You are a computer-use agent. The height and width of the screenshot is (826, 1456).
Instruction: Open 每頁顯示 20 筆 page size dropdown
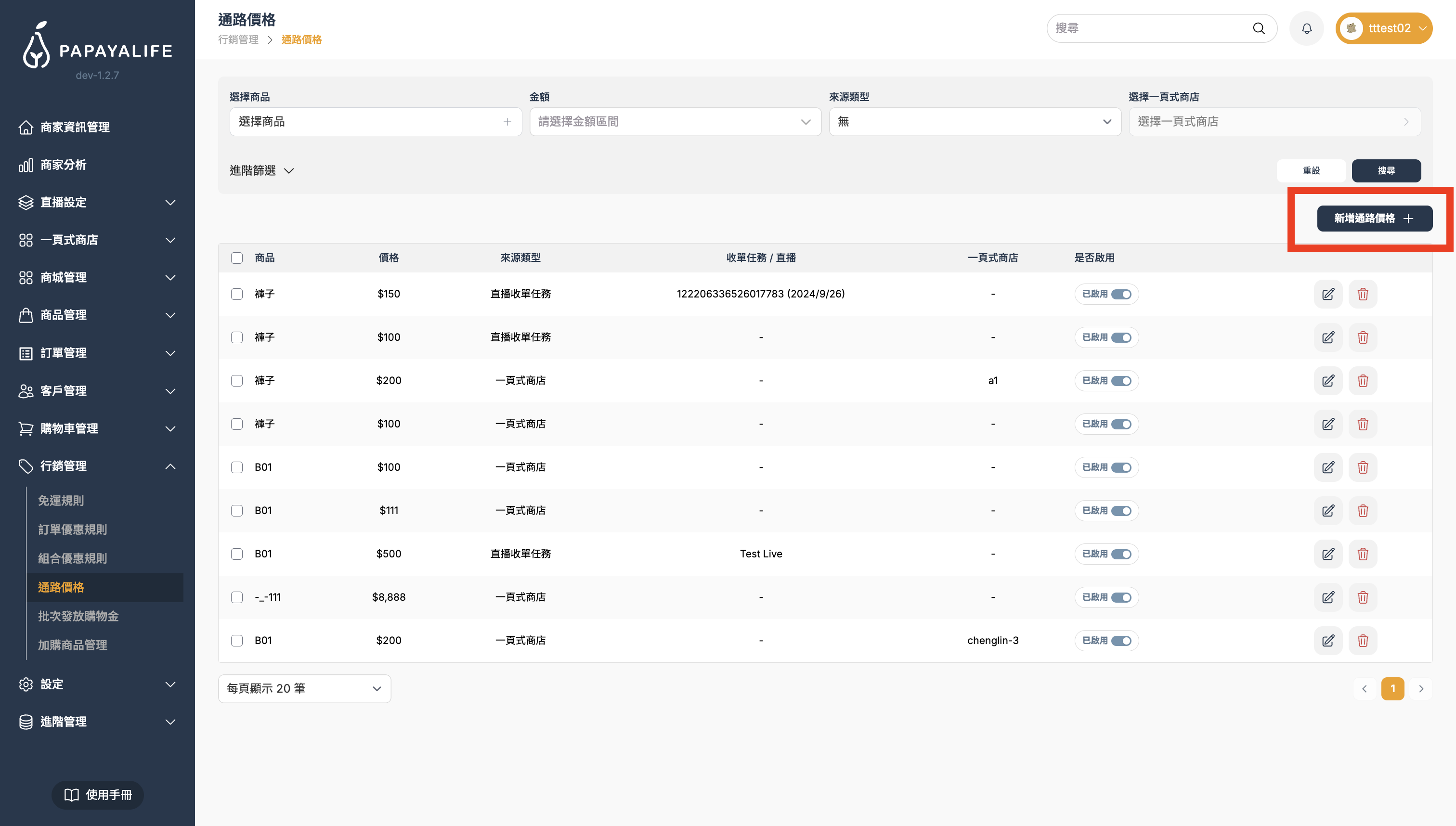304,689
